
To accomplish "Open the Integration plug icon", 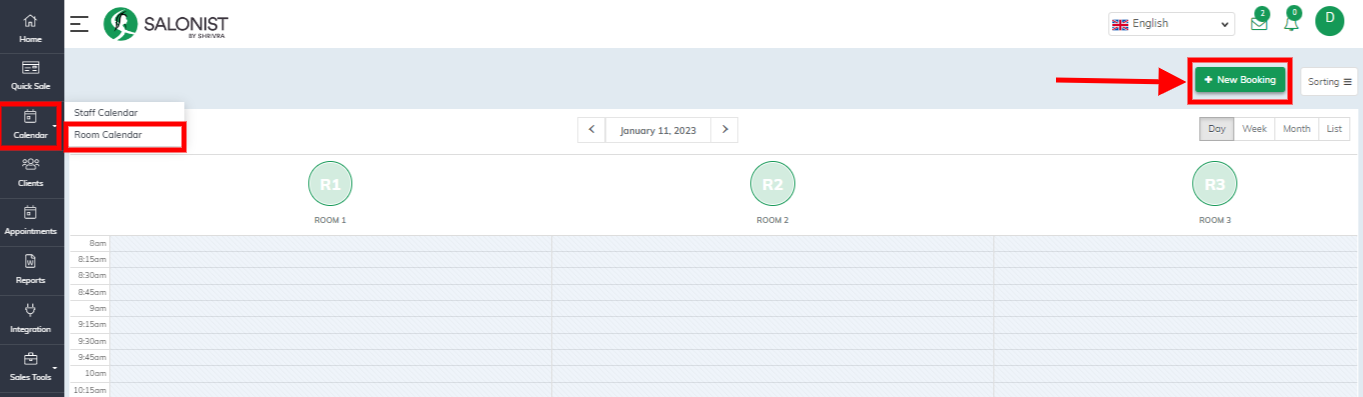I will (31, 310).
